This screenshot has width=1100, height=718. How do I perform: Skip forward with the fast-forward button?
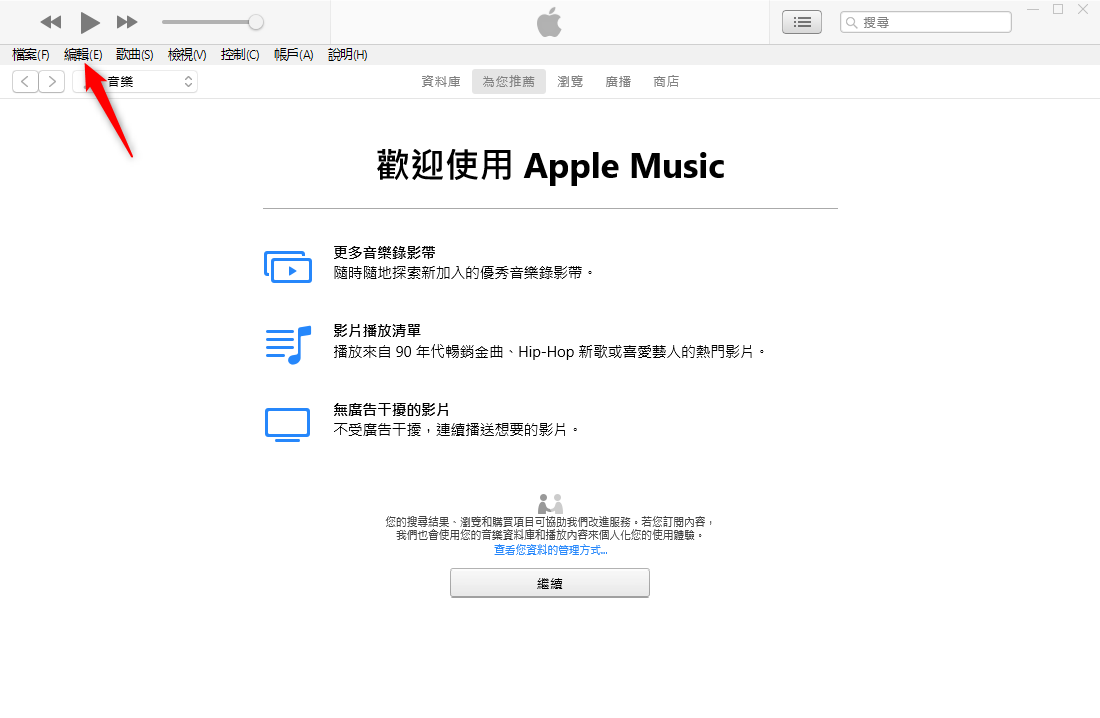pyautogui.click(x=126, y=22)
